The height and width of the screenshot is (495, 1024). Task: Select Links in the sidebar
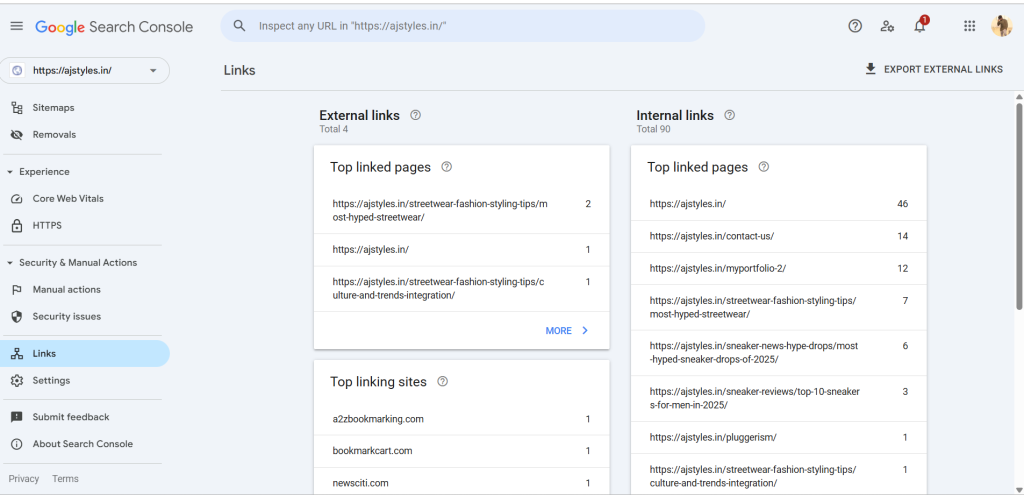85,353
